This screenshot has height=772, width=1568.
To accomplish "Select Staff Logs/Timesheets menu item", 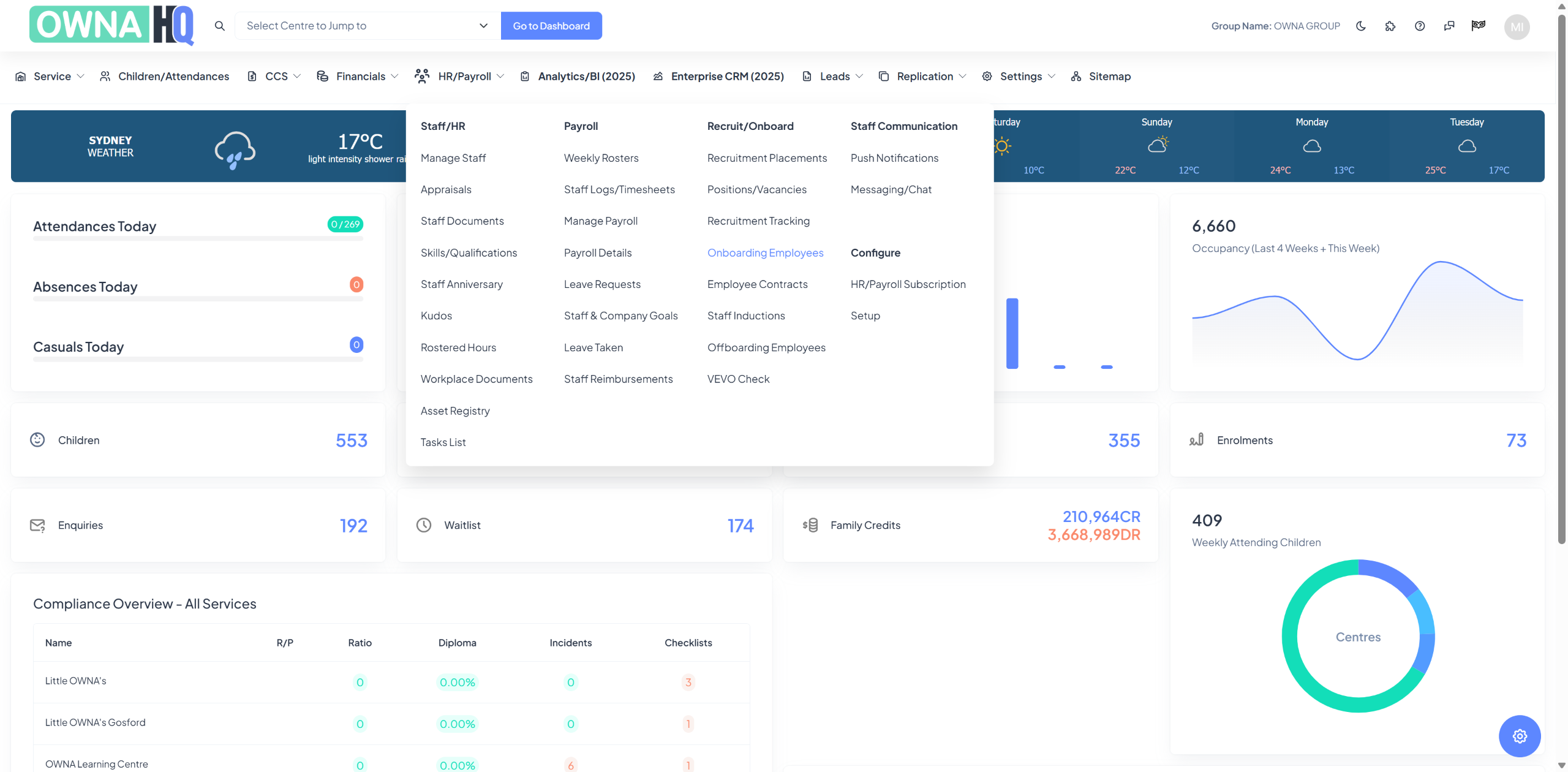I will [619, 190].
